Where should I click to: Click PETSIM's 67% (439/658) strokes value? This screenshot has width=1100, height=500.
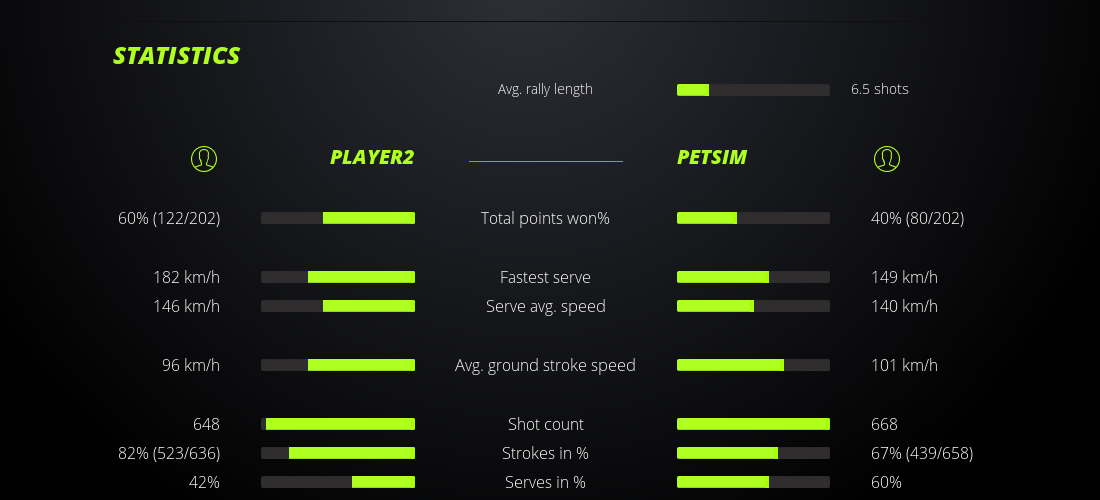click(922, 453)
